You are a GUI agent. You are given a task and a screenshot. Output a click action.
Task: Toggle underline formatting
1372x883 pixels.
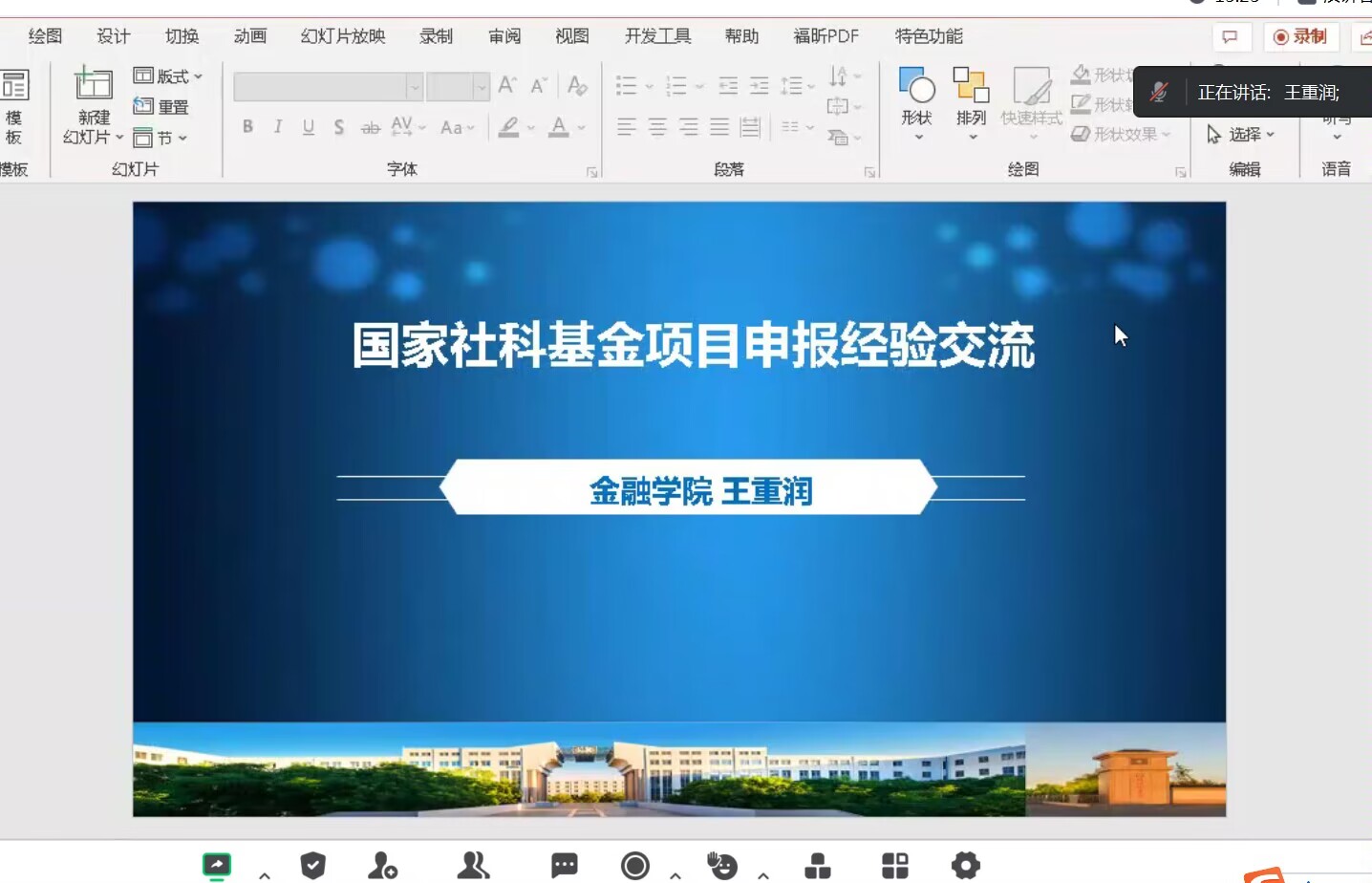pyautogui.click(x=309, y=126)
